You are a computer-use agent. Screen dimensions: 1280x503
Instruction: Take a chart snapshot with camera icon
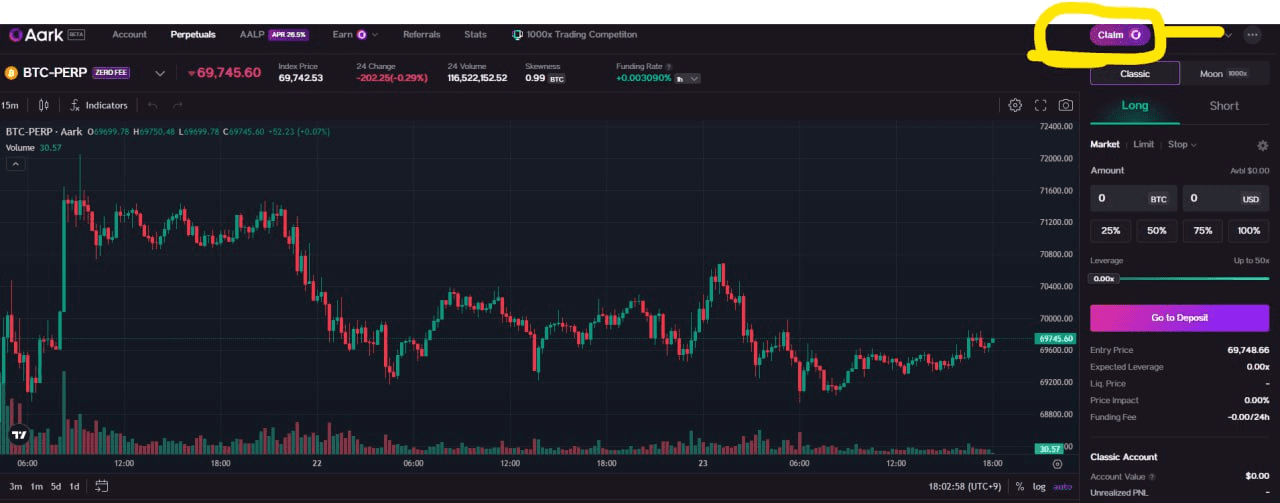[1066, 105]
